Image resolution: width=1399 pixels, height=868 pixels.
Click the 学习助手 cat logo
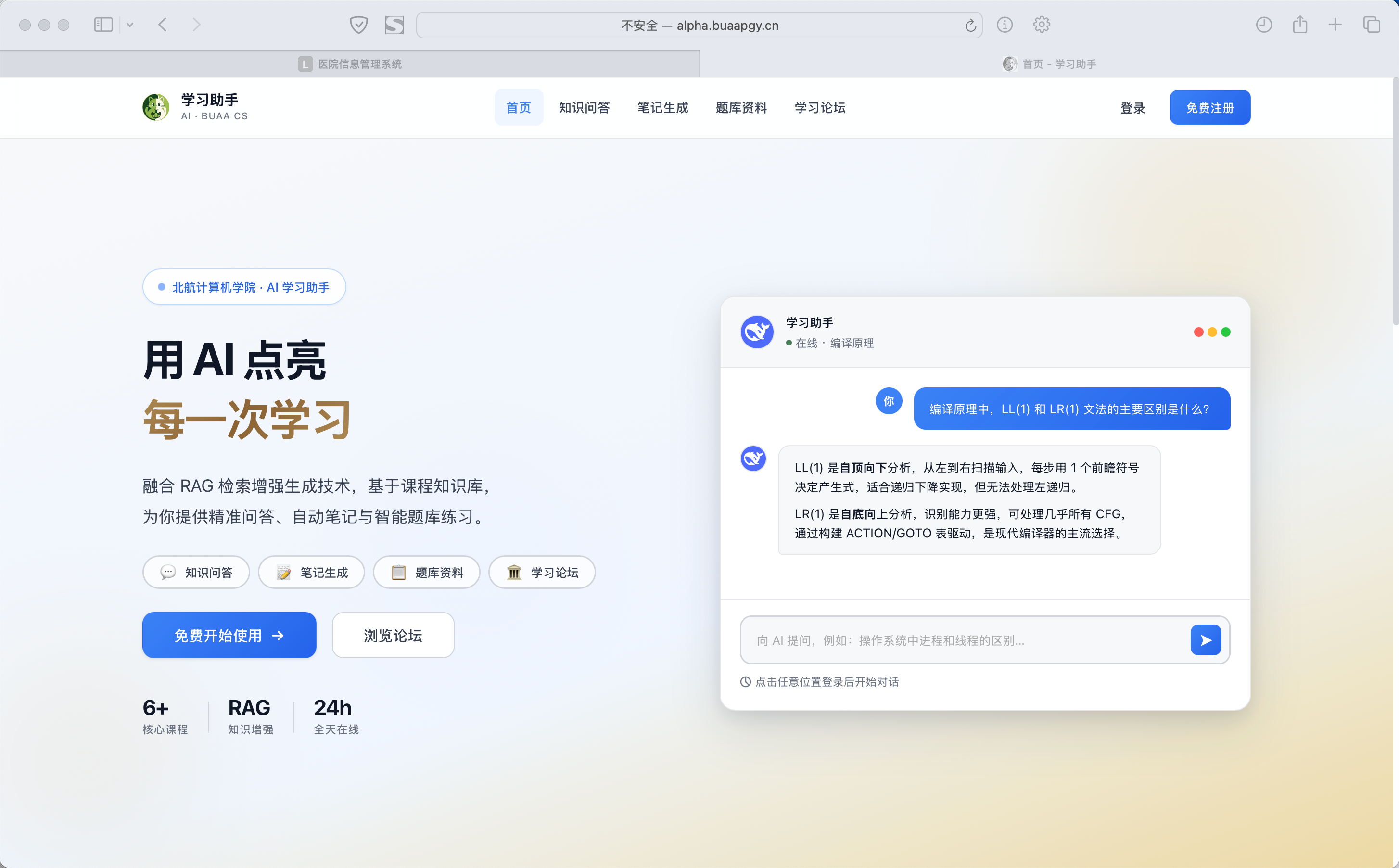[156, 107]
